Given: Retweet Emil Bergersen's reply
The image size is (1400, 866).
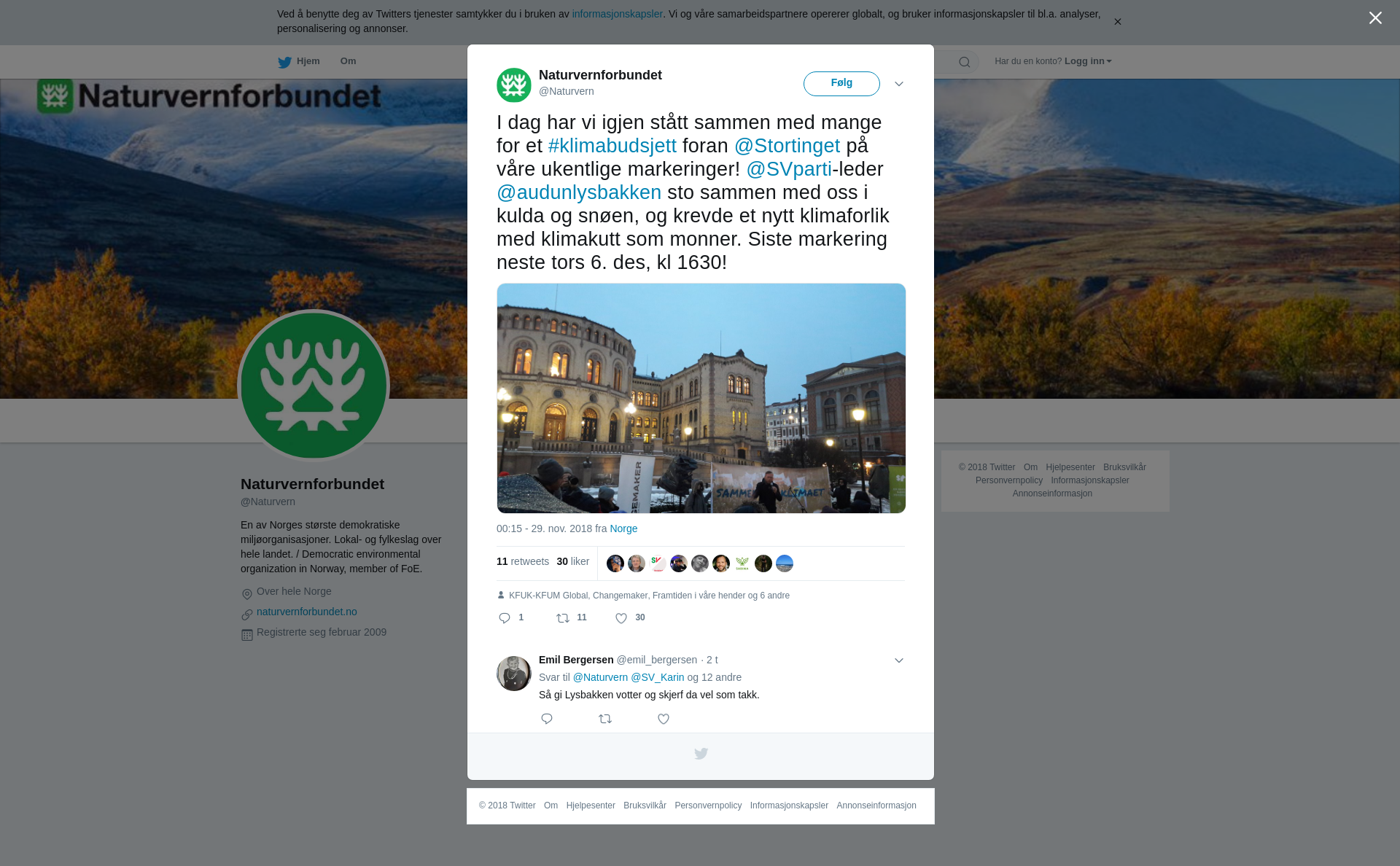Looking at the screenshot, I should (x=605, y=719).
